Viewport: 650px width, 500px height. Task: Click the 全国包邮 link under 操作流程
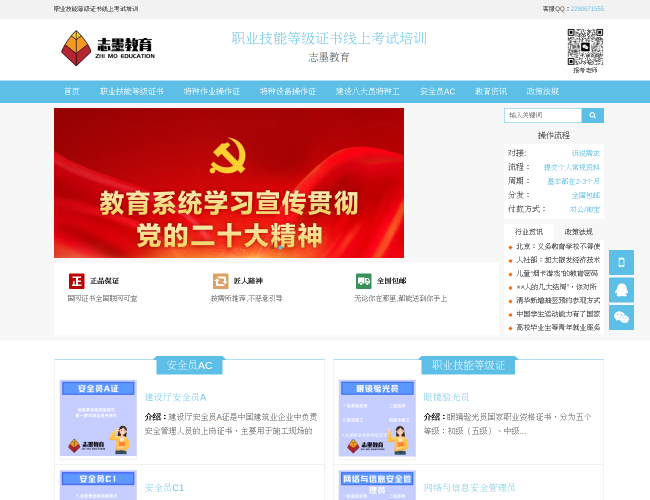coord(585,196)
